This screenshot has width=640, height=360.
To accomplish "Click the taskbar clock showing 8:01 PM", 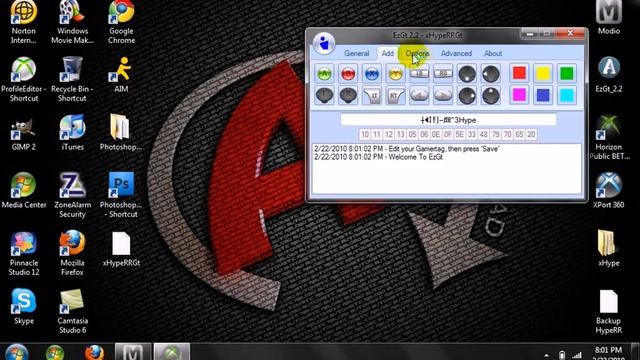I will point(609,353).
